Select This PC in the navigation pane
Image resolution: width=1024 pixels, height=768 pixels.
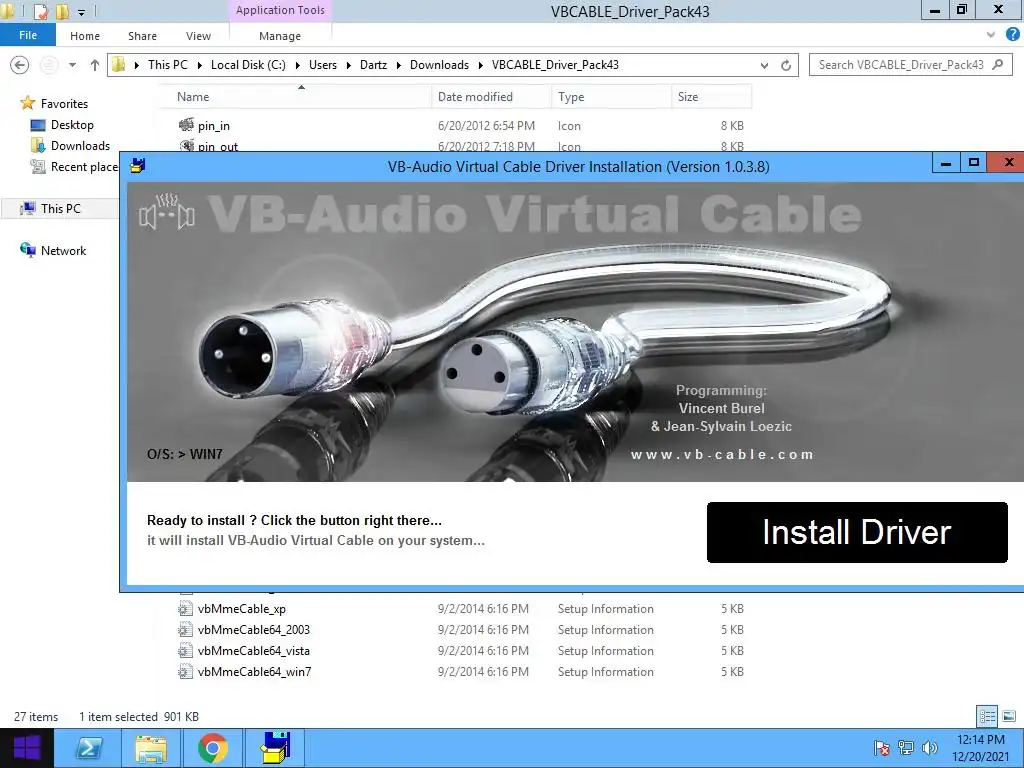tap(61, 208)
